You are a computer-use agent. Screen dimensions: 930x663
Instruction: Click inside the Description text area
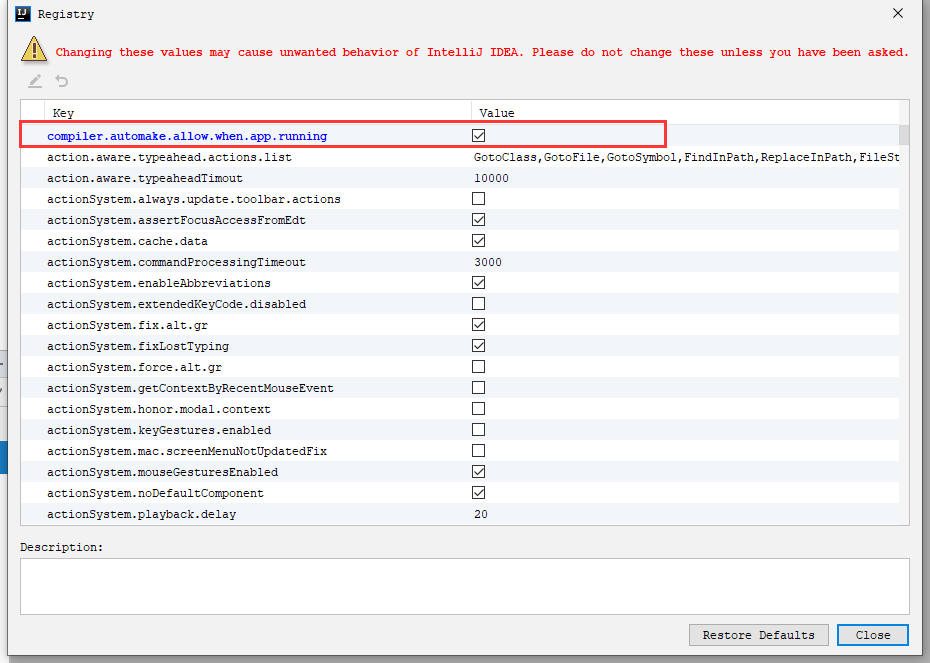(x=464, y=586)
